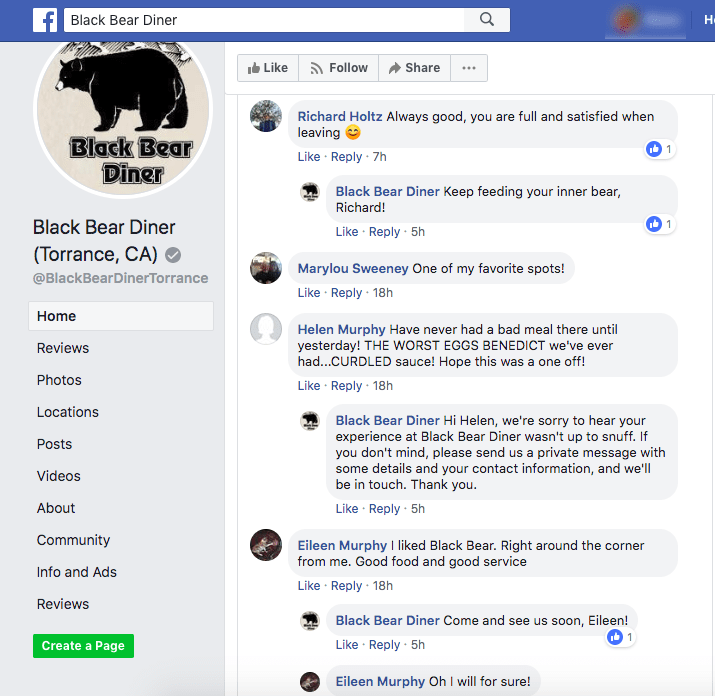Click into the Black Bear Diner search field
Screen dimensions: 715x696
(264, 20)
